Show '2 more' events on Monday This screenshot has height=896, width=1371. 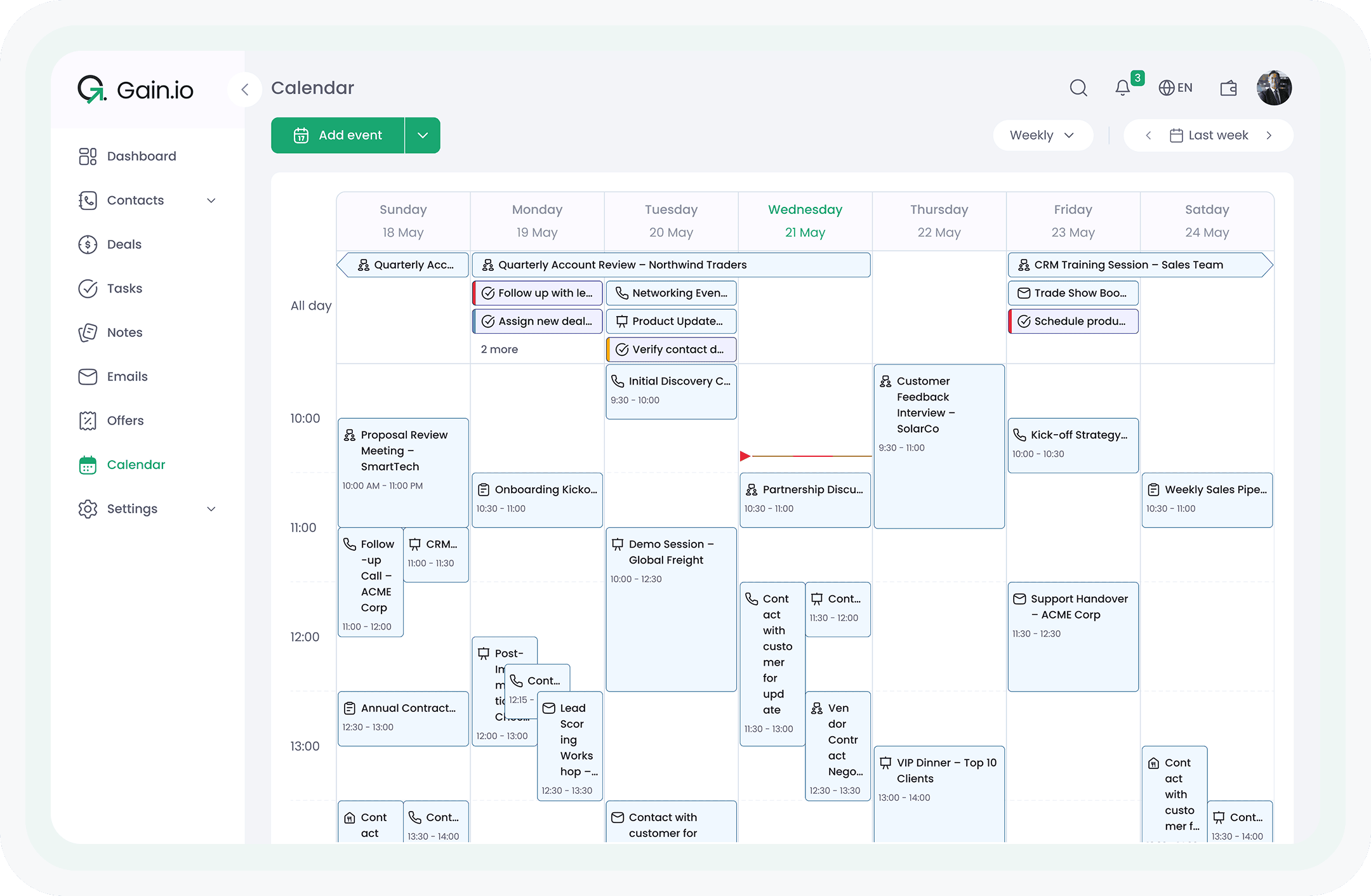coord(499,350)
